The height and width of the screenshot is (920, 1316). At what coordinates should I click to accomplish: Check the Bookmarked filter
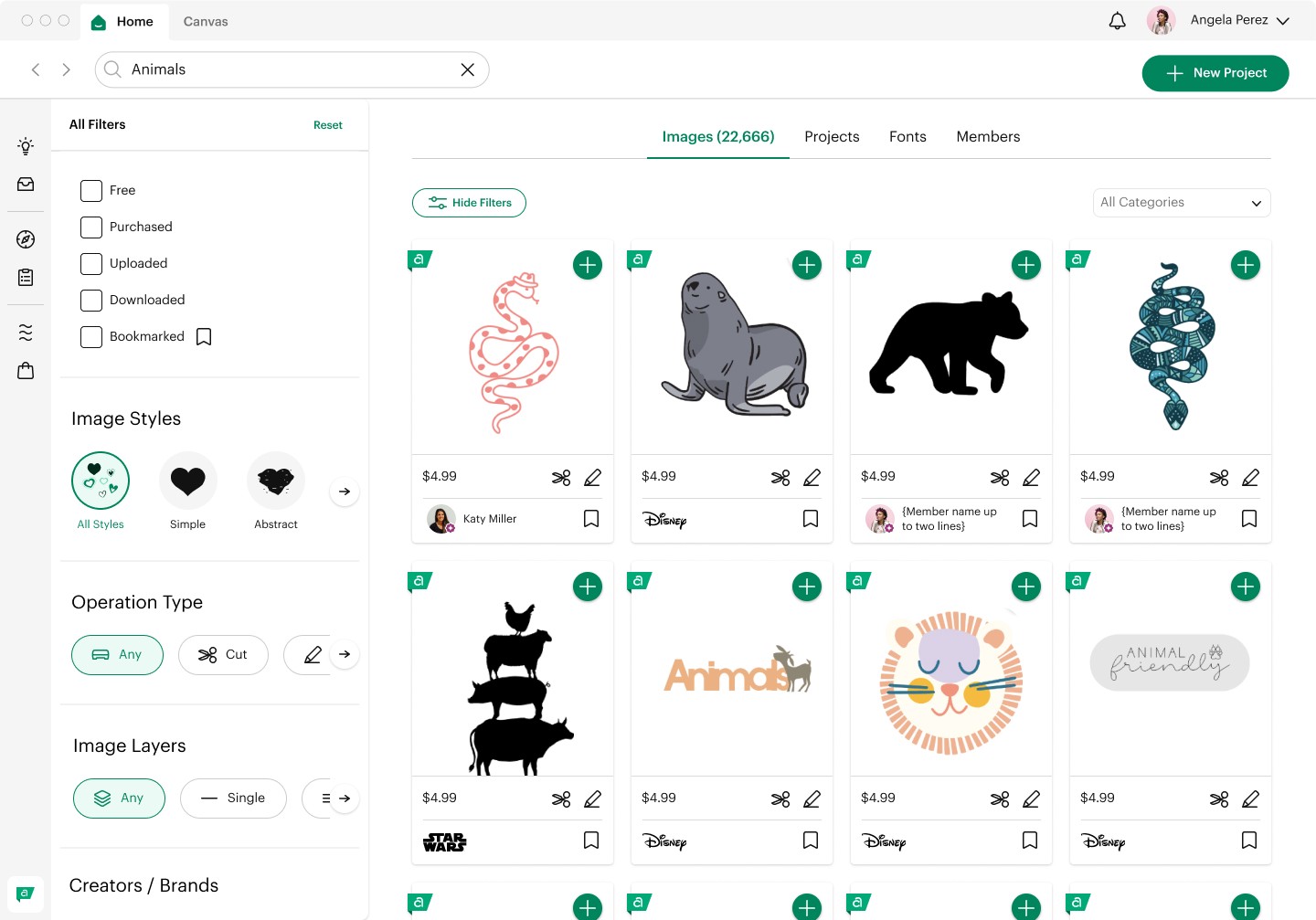91,337
